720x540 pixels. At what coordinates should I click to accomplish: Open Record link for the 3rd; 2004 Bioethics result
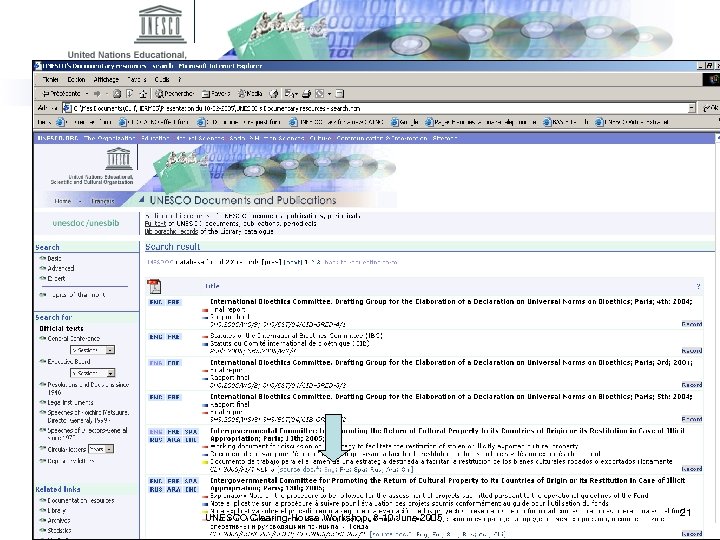click(692, 385)
